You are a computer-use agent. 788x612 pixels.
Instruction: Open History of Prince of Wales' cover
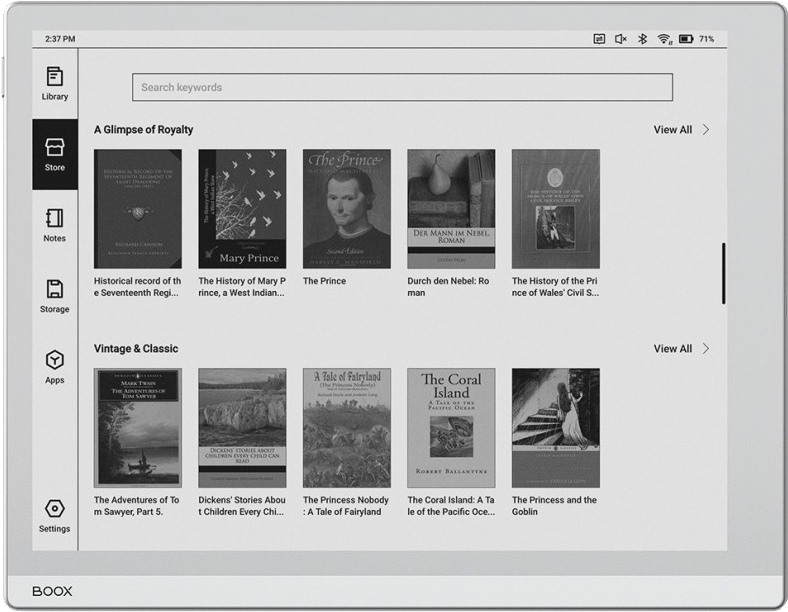(556, 209)
